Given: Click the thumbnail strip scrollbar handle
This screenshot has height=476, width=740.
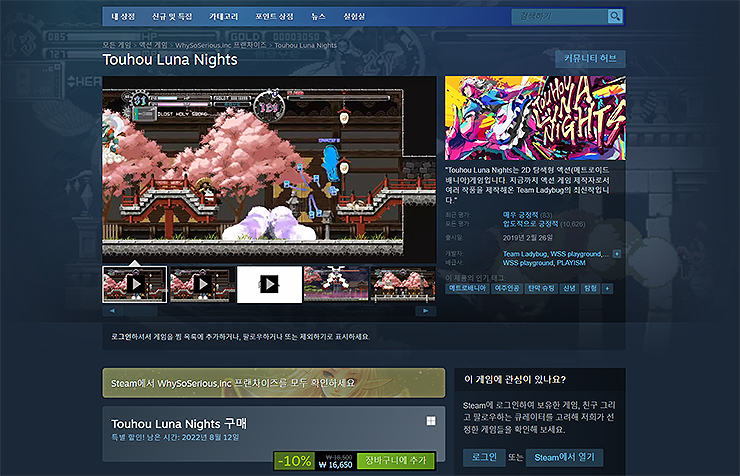Looking at the screenshot, I should coord(140,311).
